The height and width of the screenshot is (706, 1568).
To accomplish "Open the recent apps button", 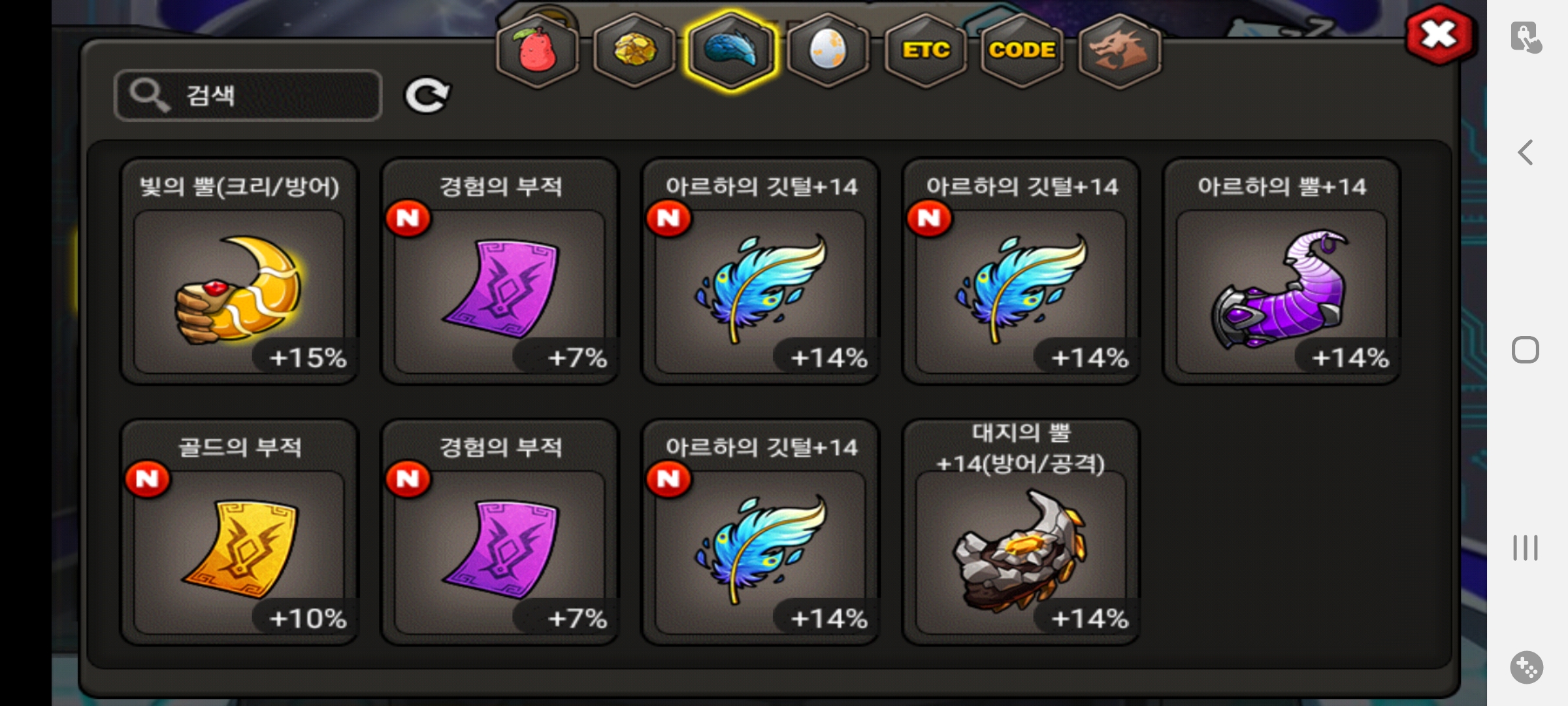I will pos(1526,548).
